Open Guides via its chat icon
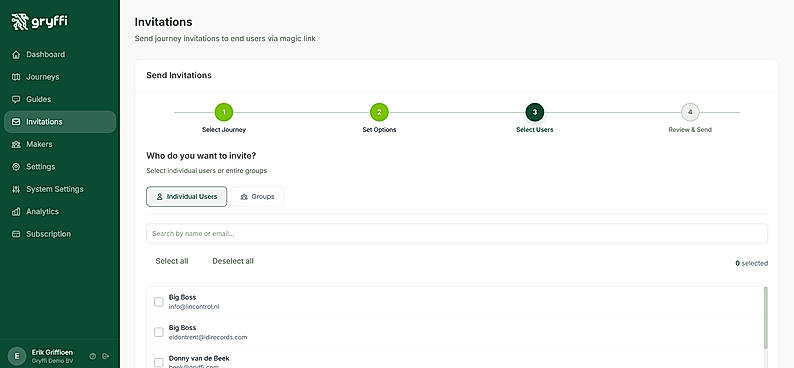Image resolution: width=794 pixels, height=368 pixels. coord(16,99)
